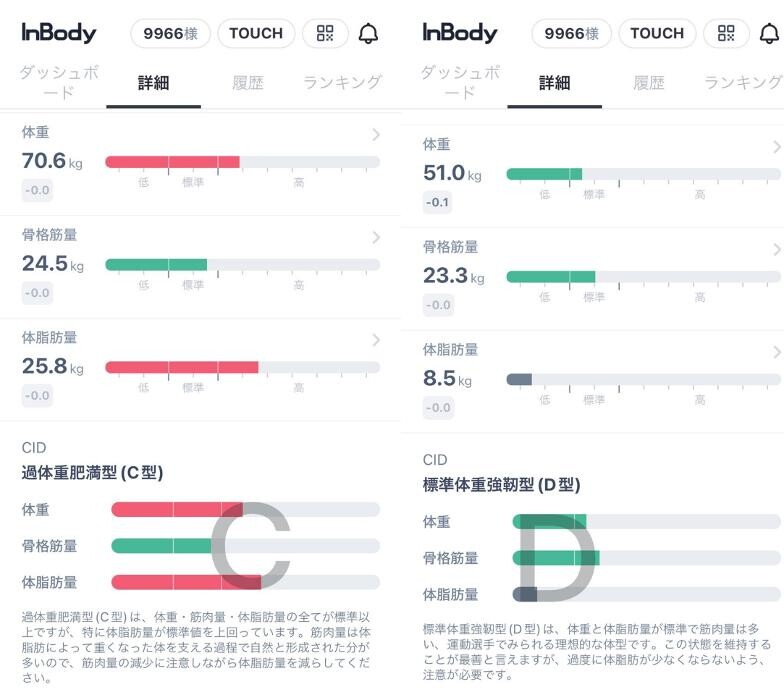Open 51.0 kg weight row chevron
This screenshot has width=784, height=700.
click(777, 147)
